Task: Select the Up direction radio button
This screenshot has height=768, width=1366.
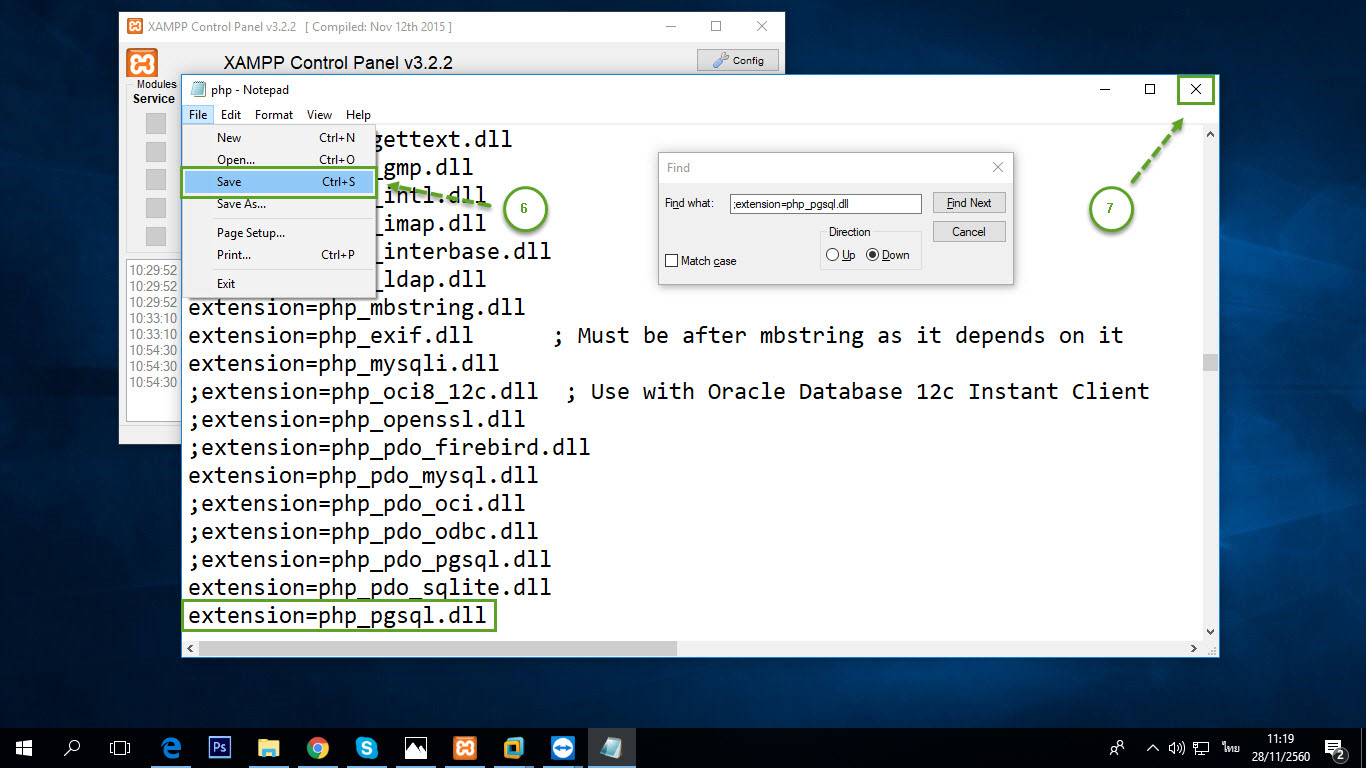Action: click(x=832, y=255)
